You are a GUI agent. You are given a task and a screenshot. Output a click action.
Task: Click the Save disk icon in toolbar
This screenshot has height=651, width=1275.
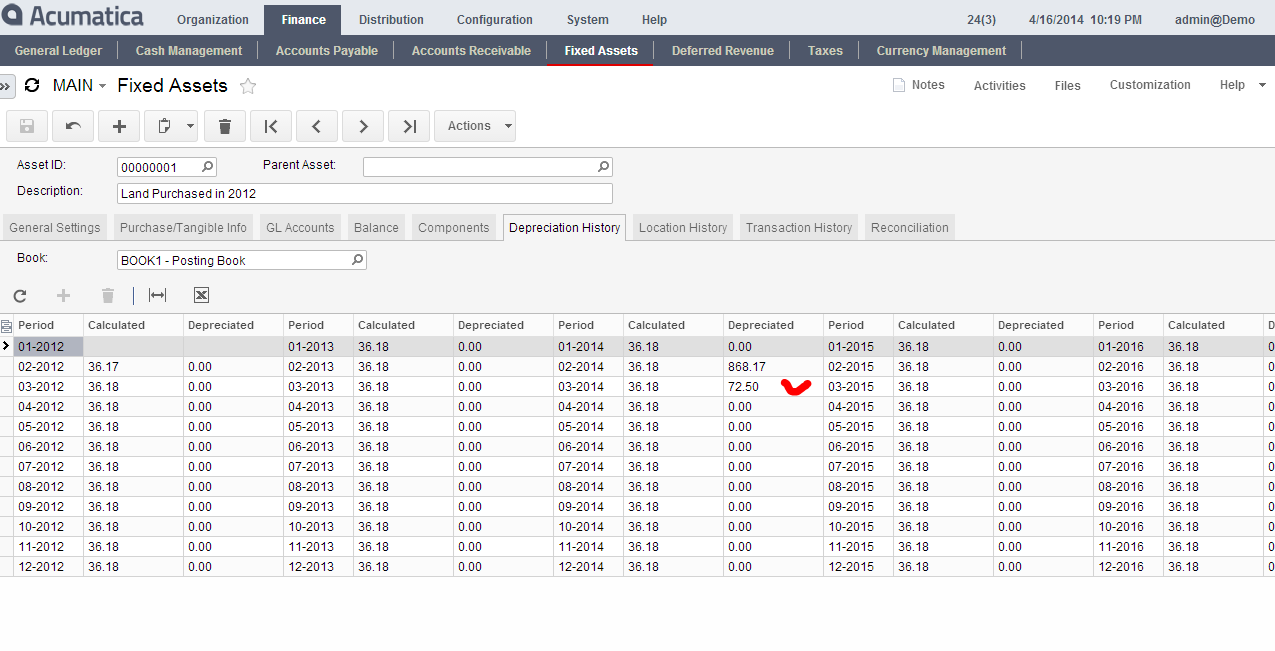coord(27,126)
